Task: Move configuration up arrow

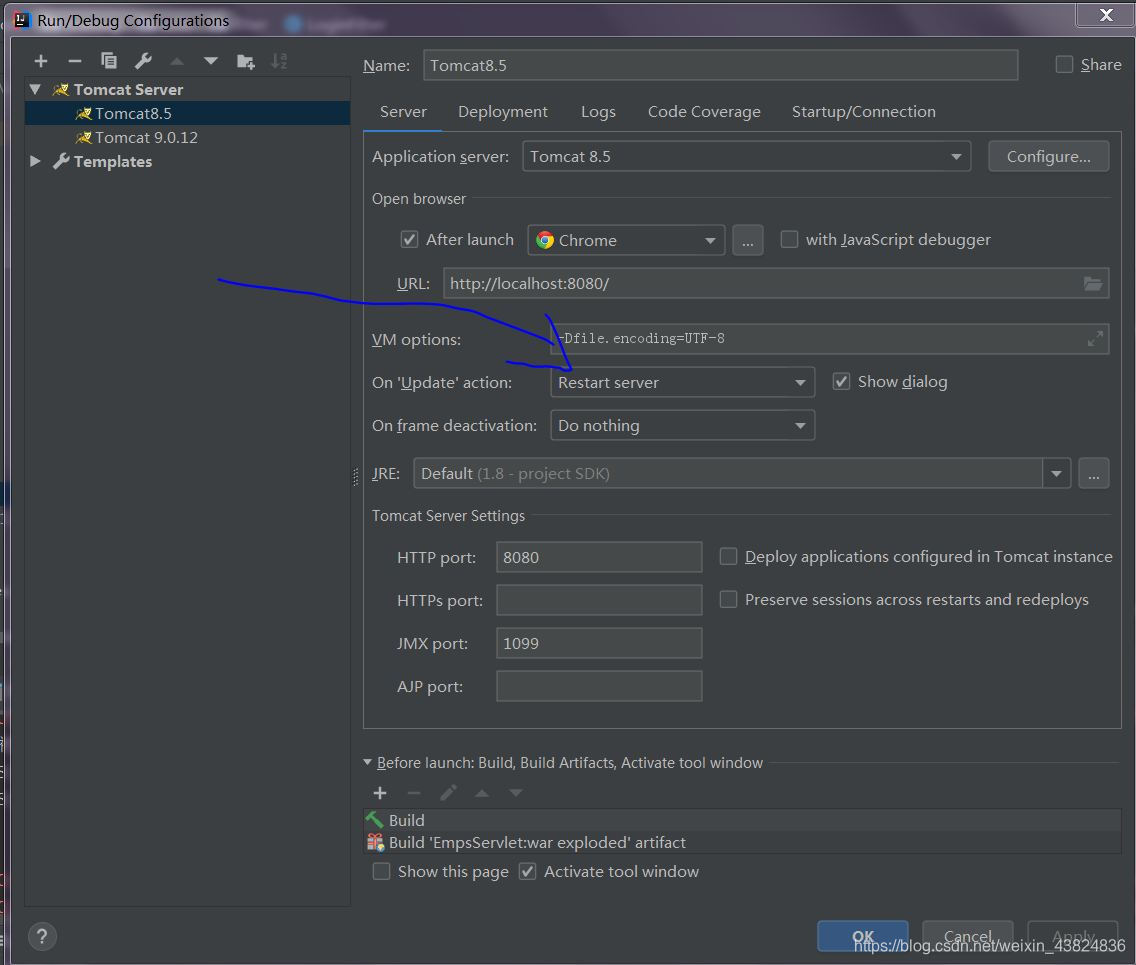Action: [x=177, y=62]
